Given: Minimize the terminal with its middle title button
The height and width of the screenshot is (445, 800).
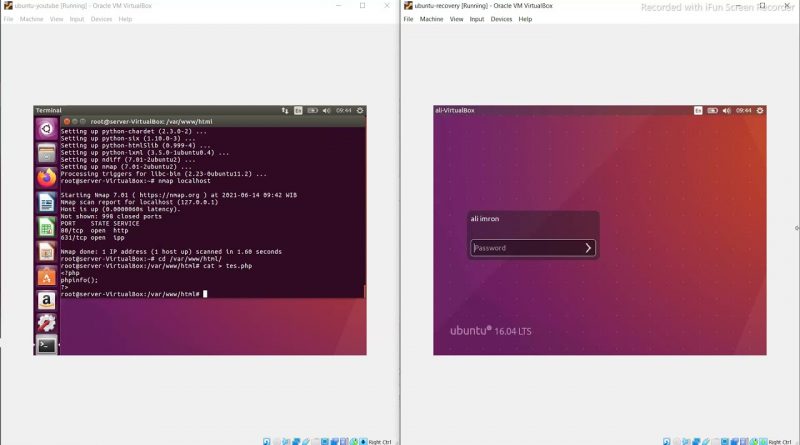Looking at the screenshot, I should pos(74,121).
